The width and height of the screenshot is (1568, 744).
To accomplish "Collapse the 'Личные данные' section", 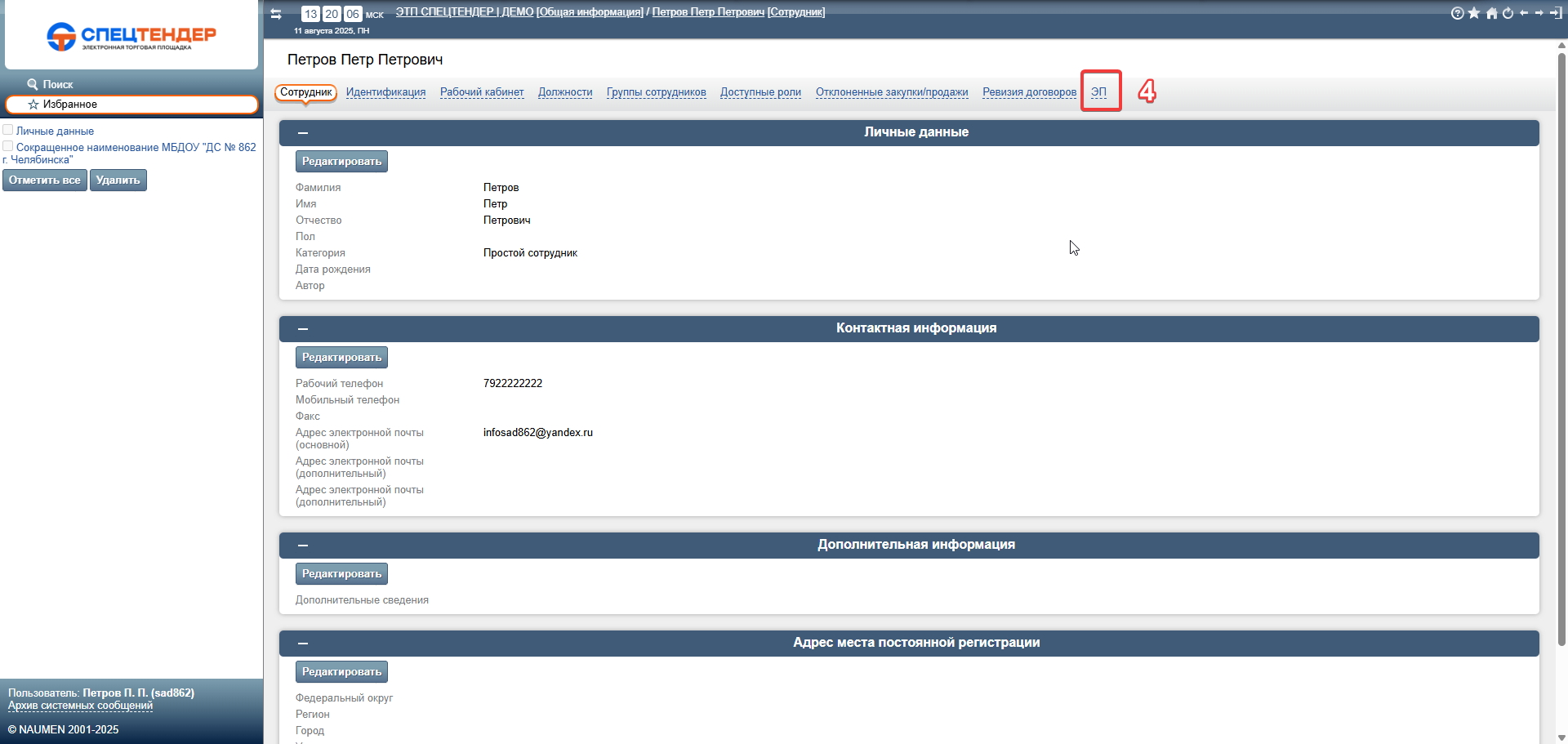I will 303,133.
